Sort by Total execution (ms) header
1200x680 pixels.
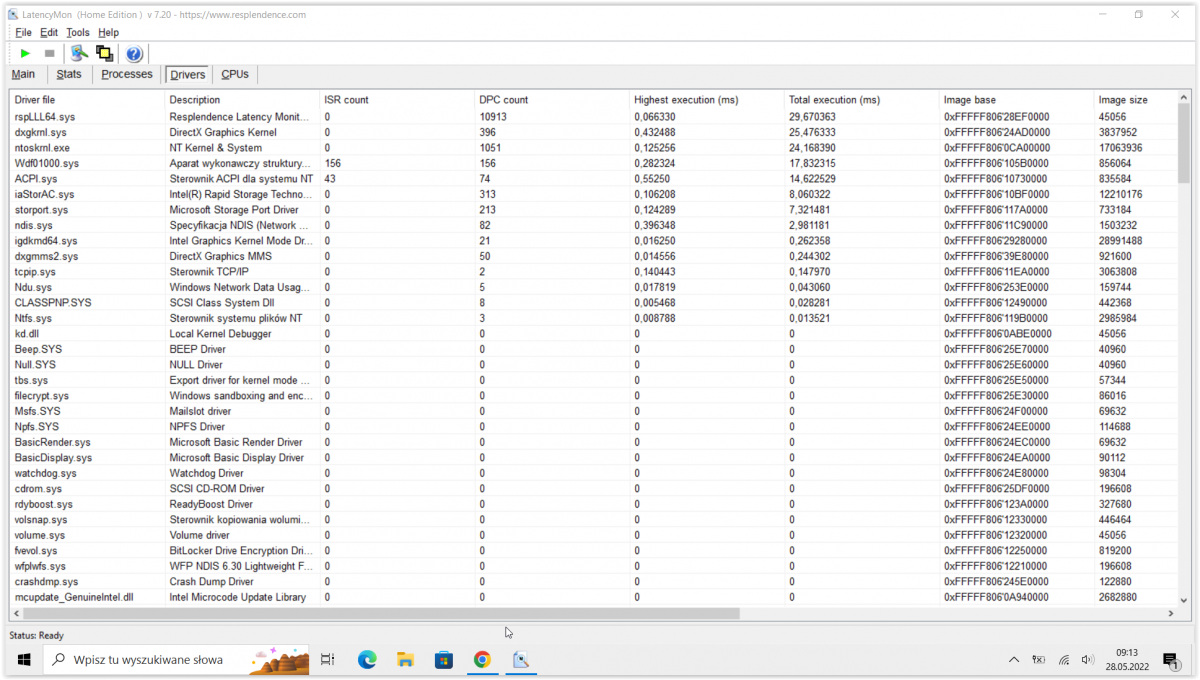[x=862, y=100]
